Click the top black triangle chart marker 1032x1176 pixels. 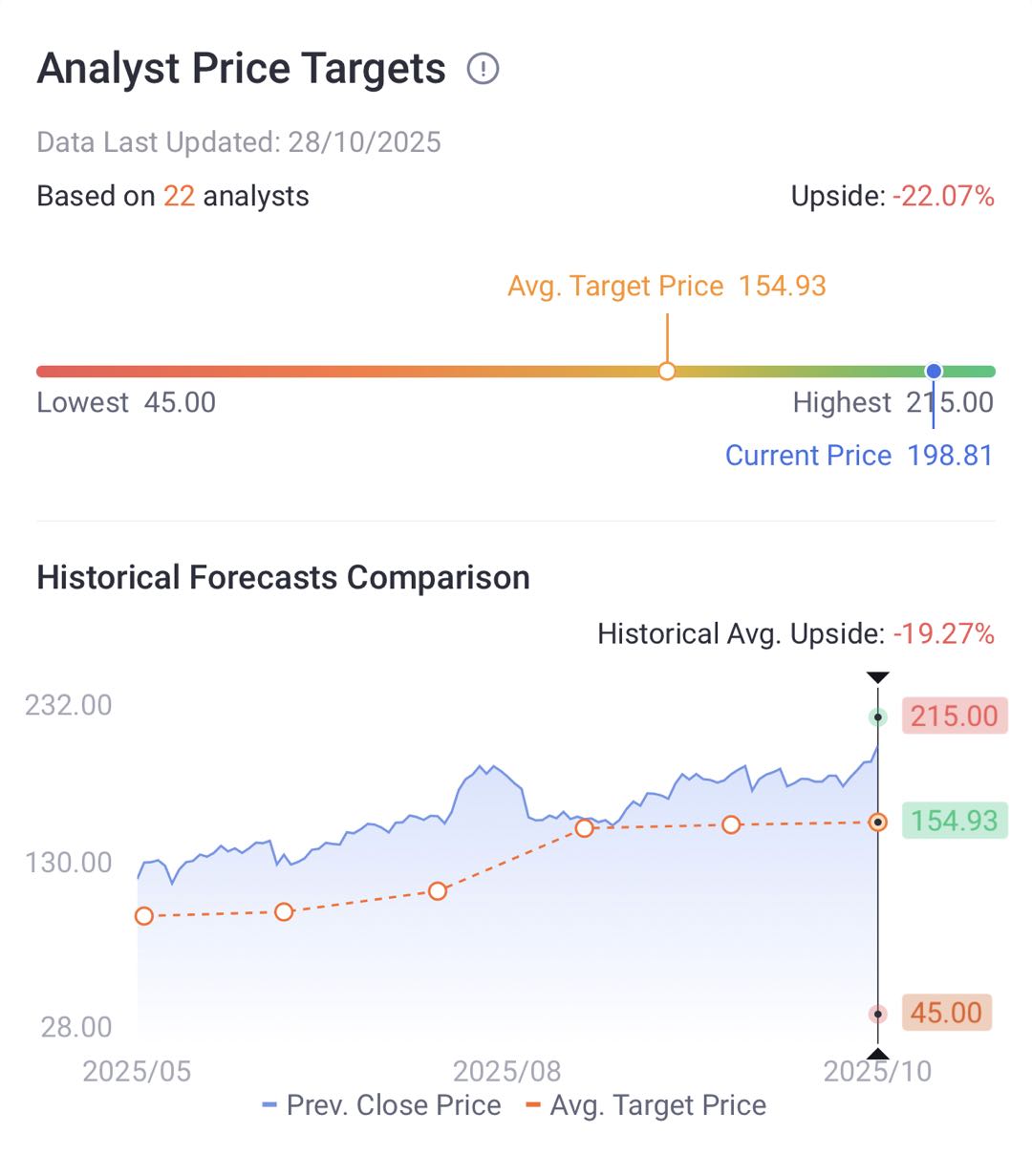(877, 677)
